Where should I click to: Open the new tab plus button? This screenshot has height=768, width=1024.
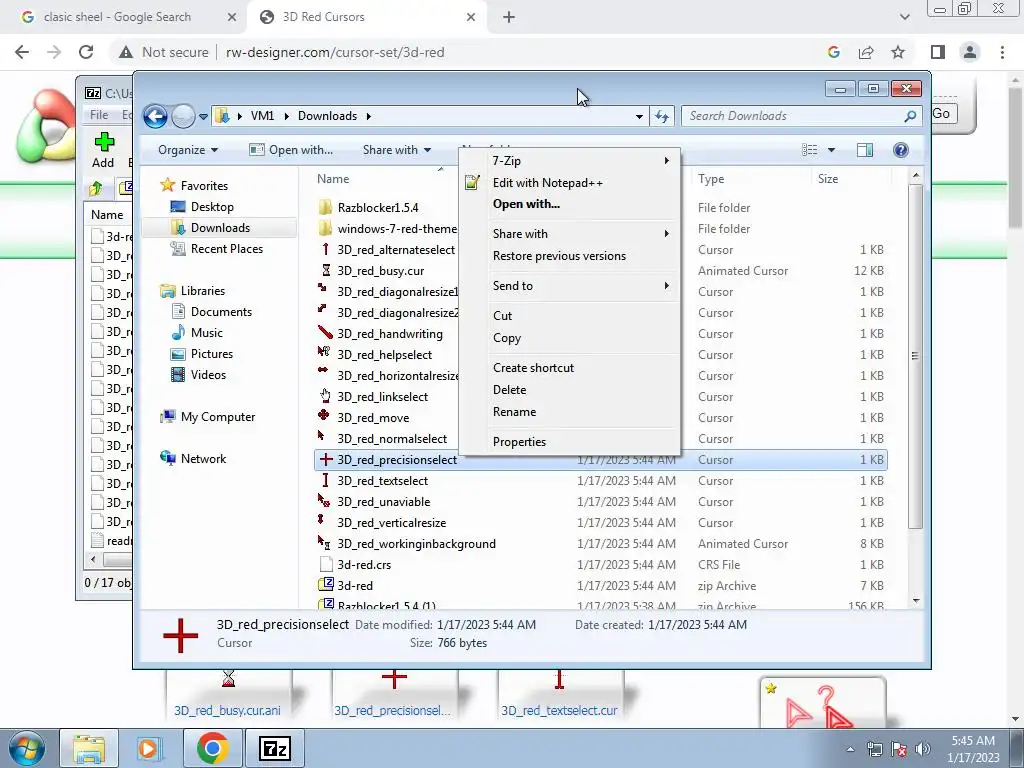coord(509,18)
